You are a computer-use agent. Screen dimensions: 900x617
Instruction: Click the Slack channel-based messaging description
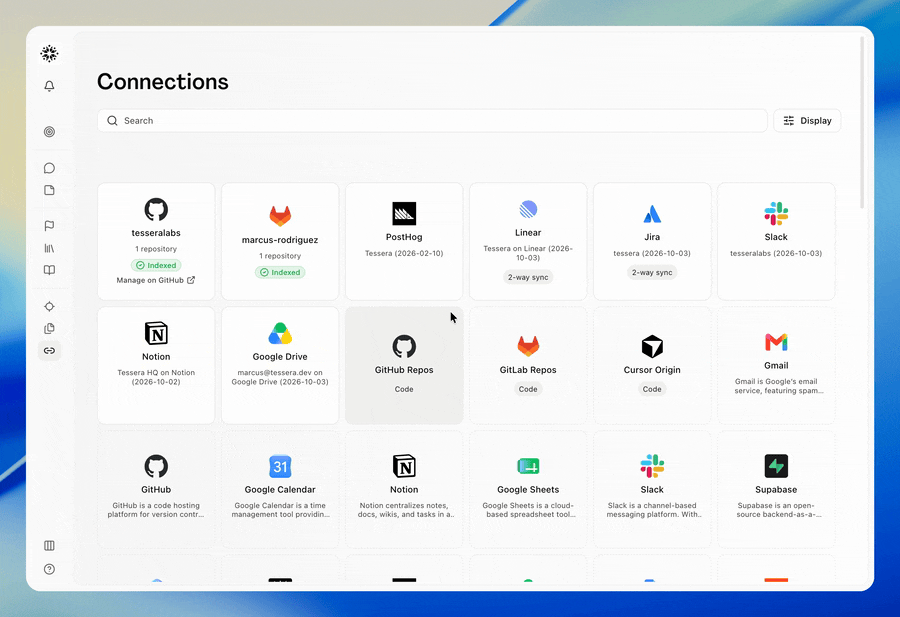[x=652, y=510]
